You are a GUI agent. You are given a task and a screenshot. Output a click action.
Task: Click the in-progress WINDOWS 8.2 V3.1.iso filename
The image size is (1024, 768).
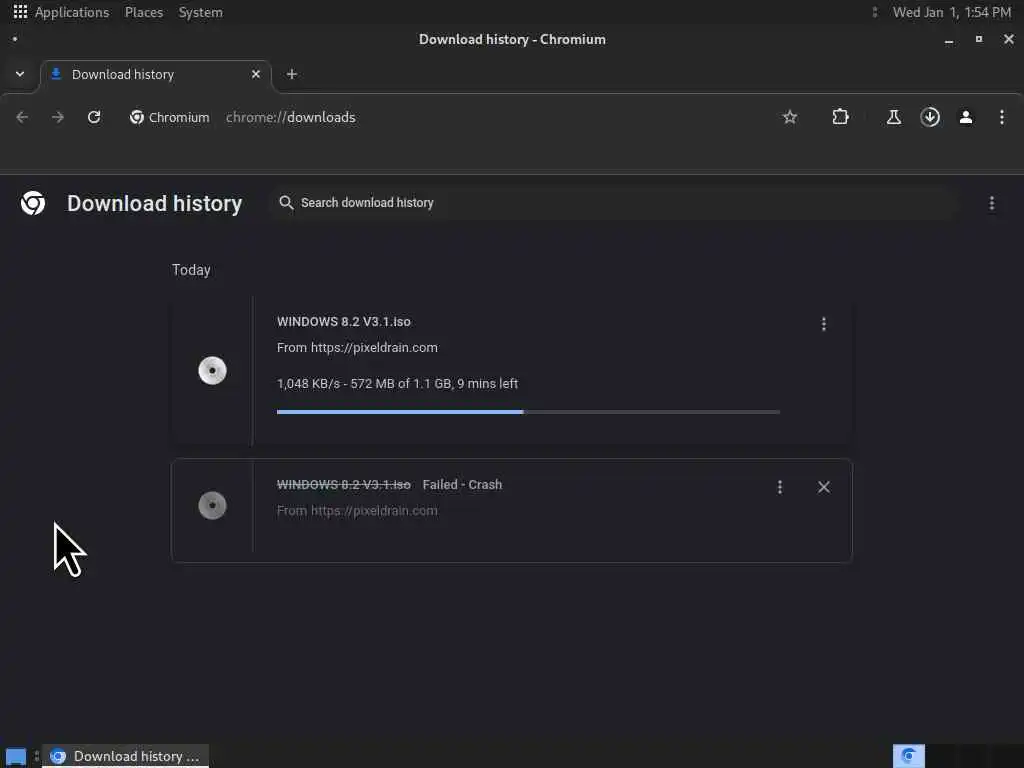pyautogui.click(x=344, y=321)
